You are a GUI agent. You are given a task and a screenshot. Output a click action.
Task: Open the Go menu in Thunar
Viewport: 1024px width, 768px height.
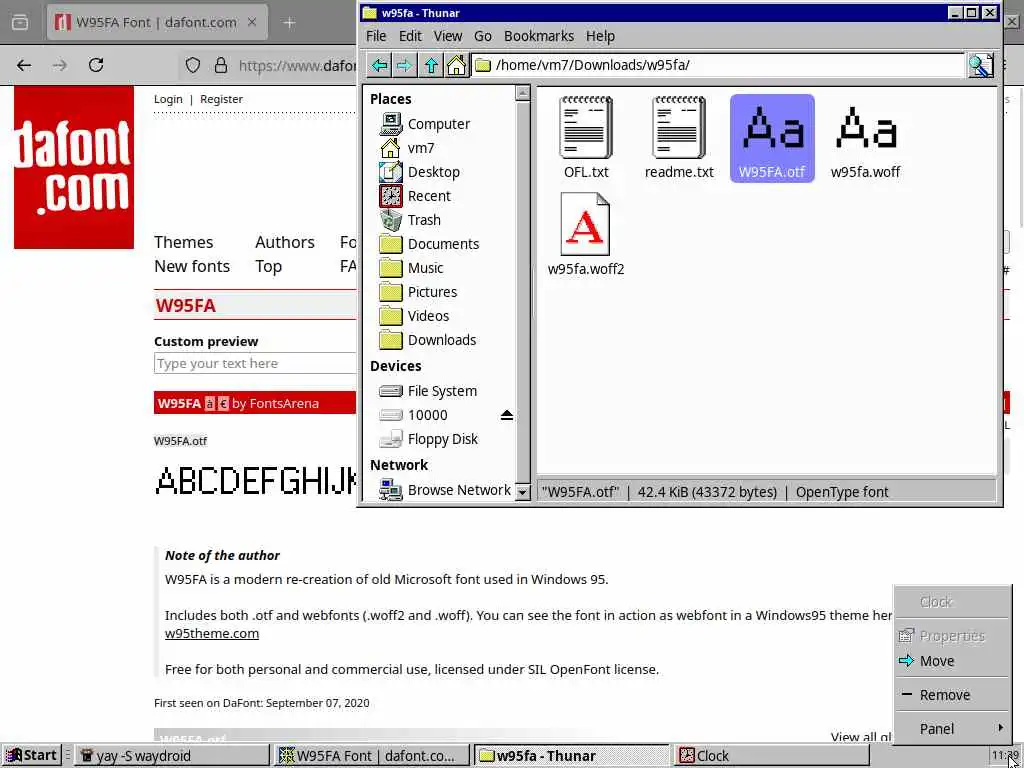pyautogui.click(x=483, y=36)
